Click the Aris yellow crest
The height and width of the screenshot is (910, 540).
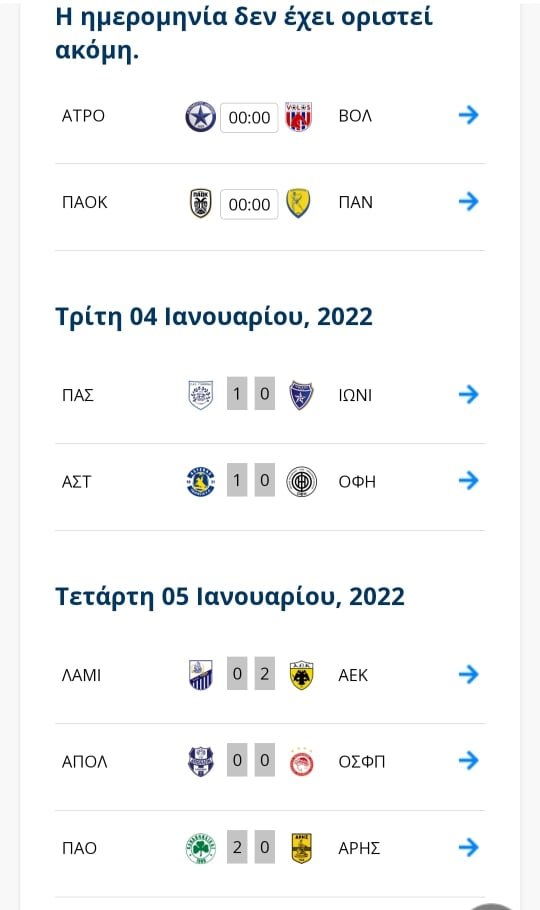click(301, 848)
